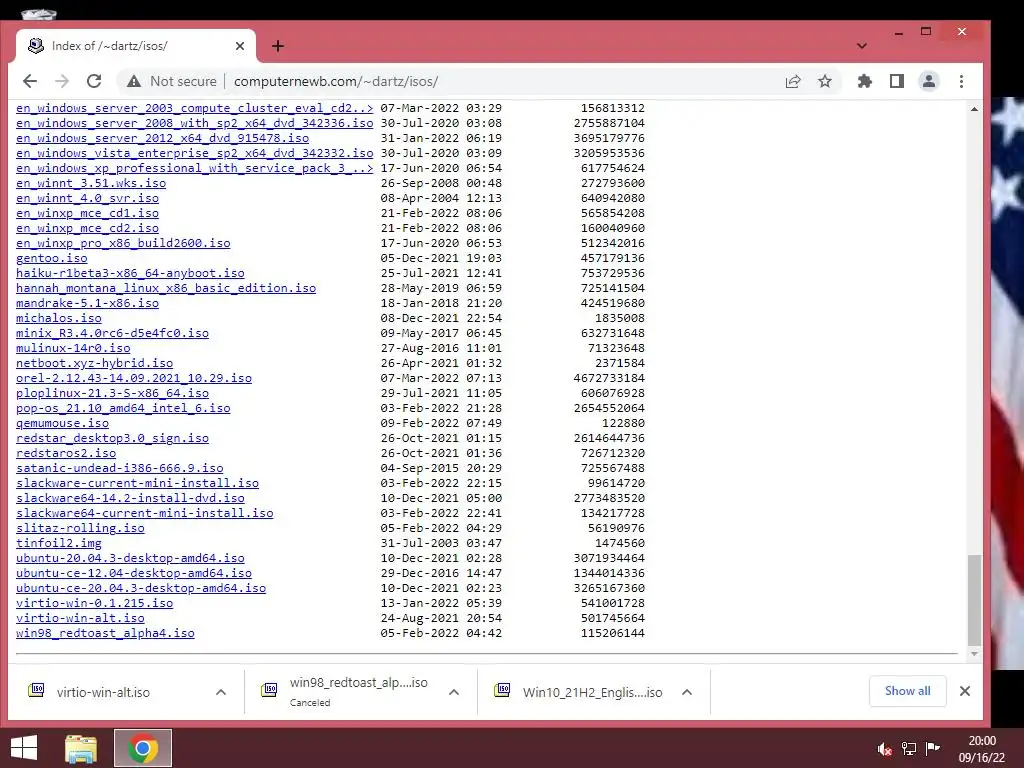Open options for virtio-win-alt.iso download
The width and height of the screenshot is (1024, 768).
[x=221, y=692]
